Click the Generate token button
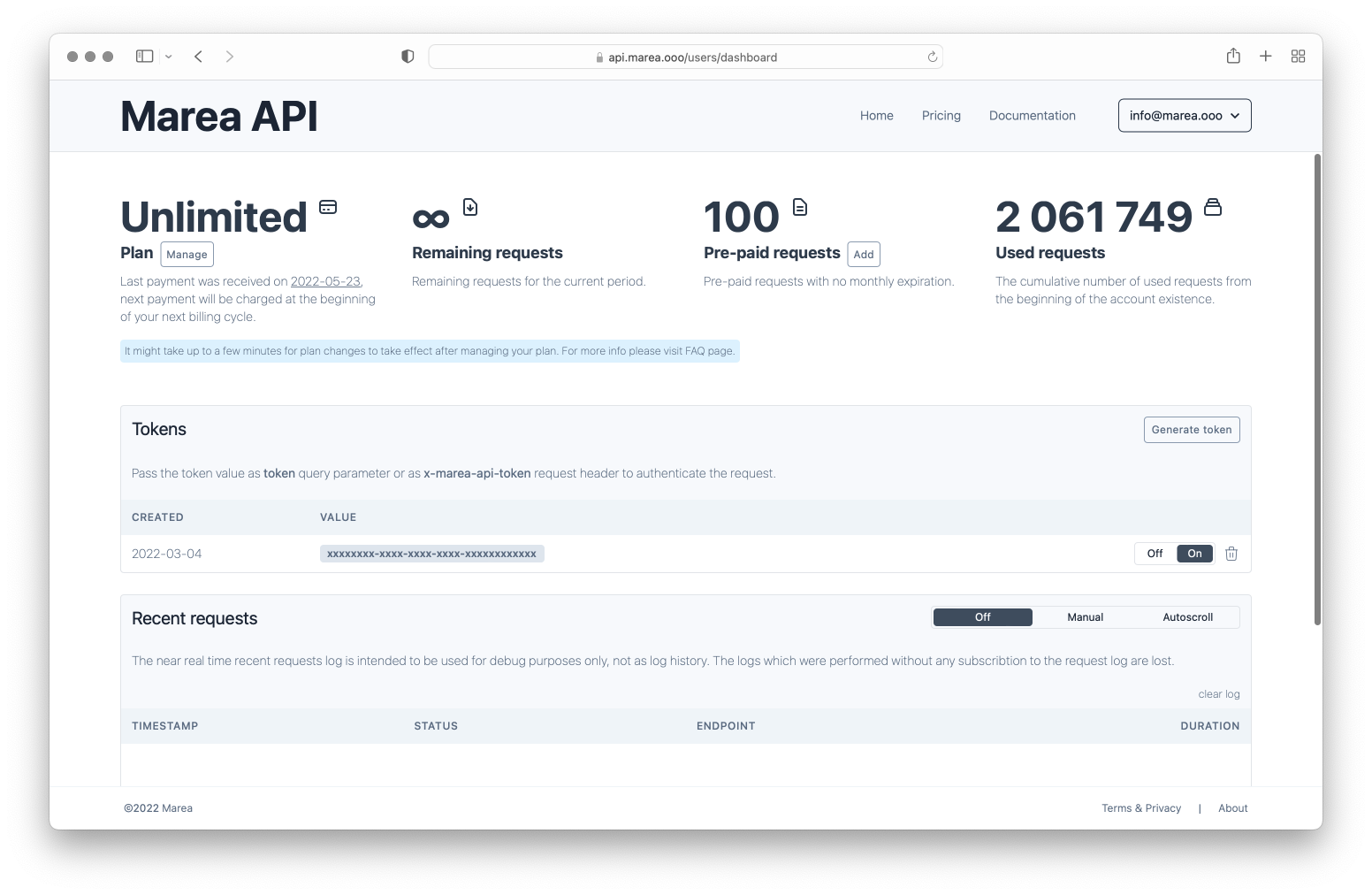This screenshot has width=1372, height=895. pyautogui.click(x=1192, y=430)
